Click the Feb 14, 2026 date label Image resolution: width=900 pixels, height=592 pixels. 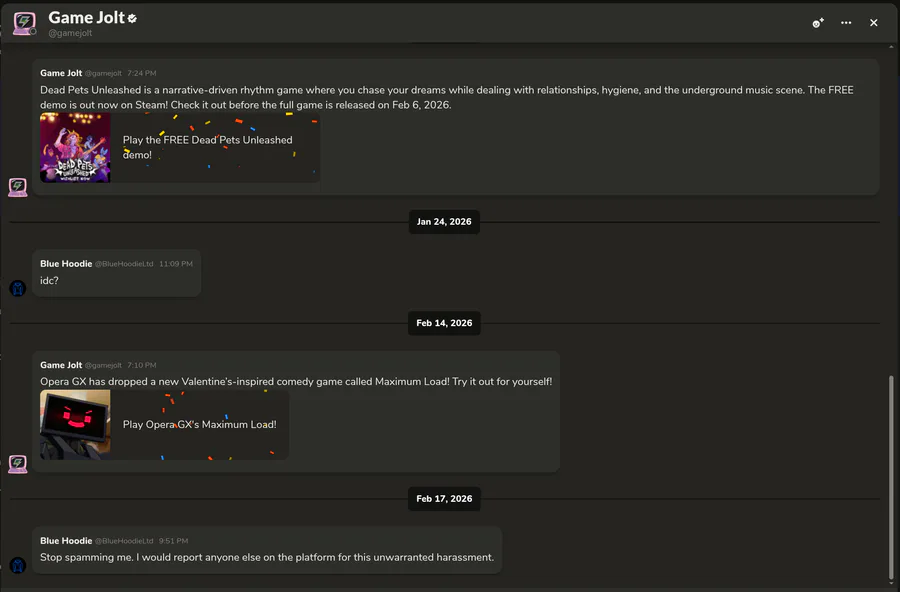[444, 323]
